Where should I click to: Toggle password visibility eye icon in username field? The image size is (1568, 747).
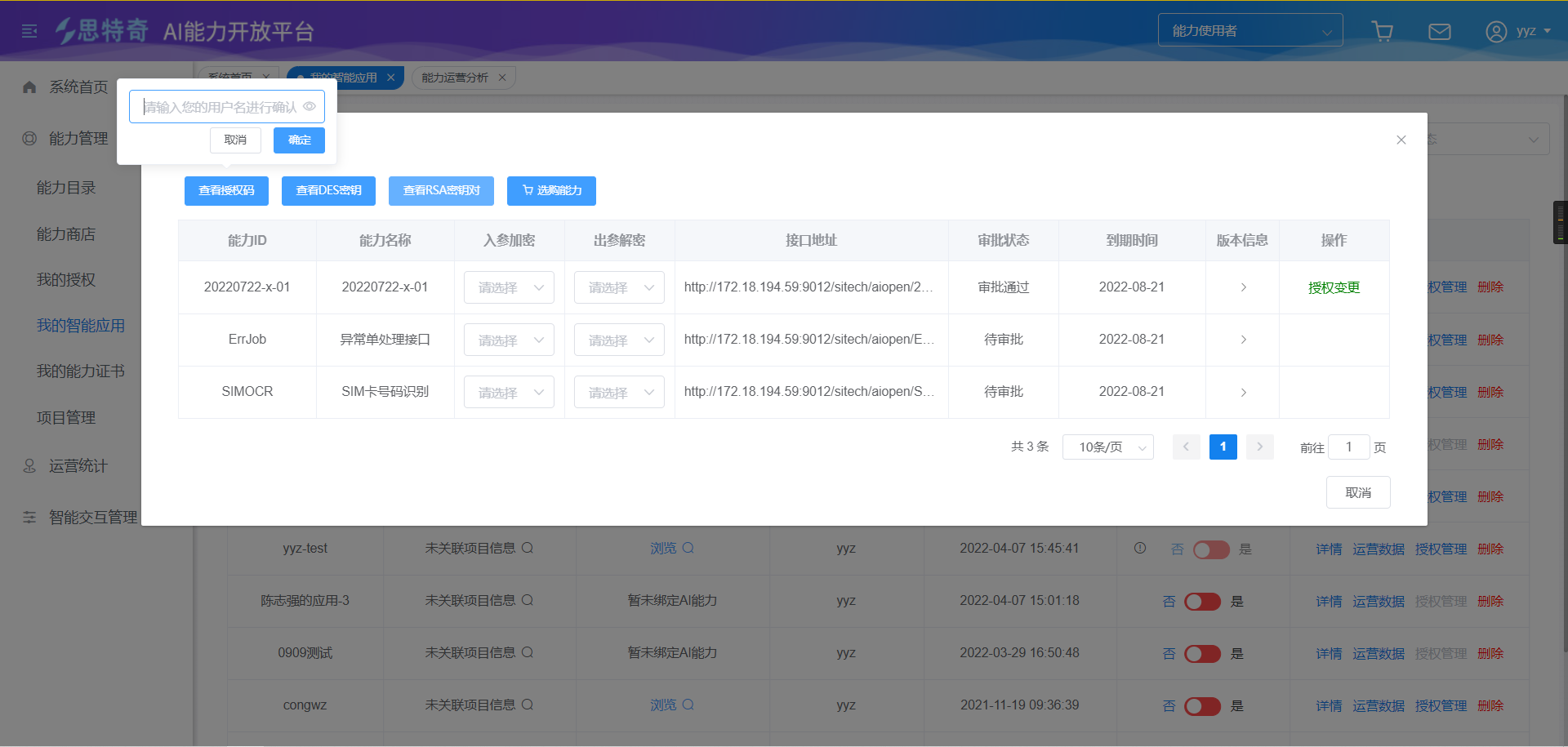310,106
